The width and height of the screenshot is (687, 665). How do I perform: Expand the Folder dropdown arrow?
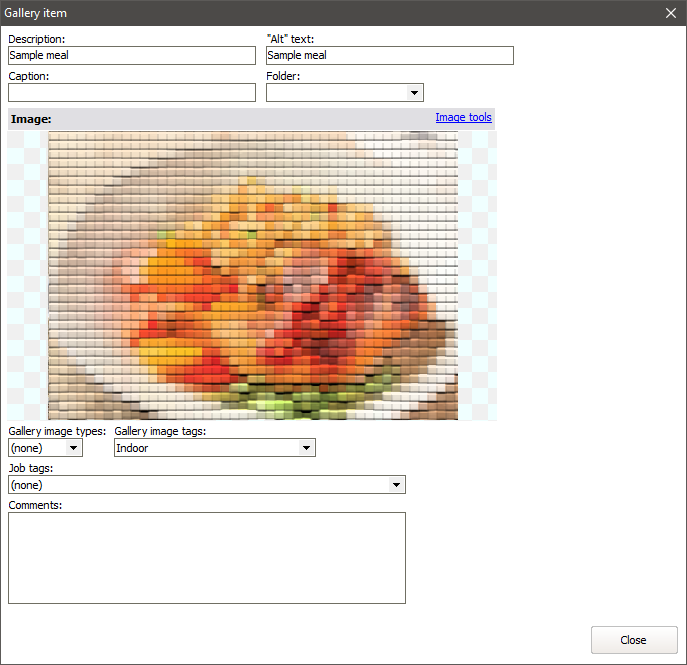pos(414,93)
